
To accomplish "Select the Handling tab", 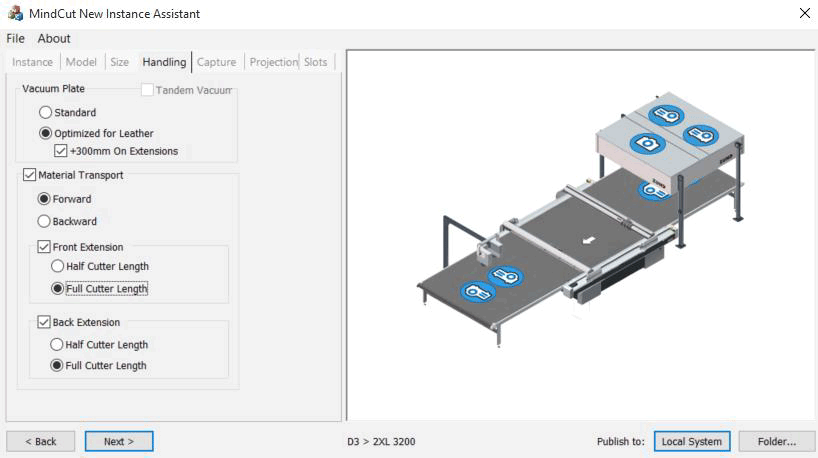I will 164,62.
